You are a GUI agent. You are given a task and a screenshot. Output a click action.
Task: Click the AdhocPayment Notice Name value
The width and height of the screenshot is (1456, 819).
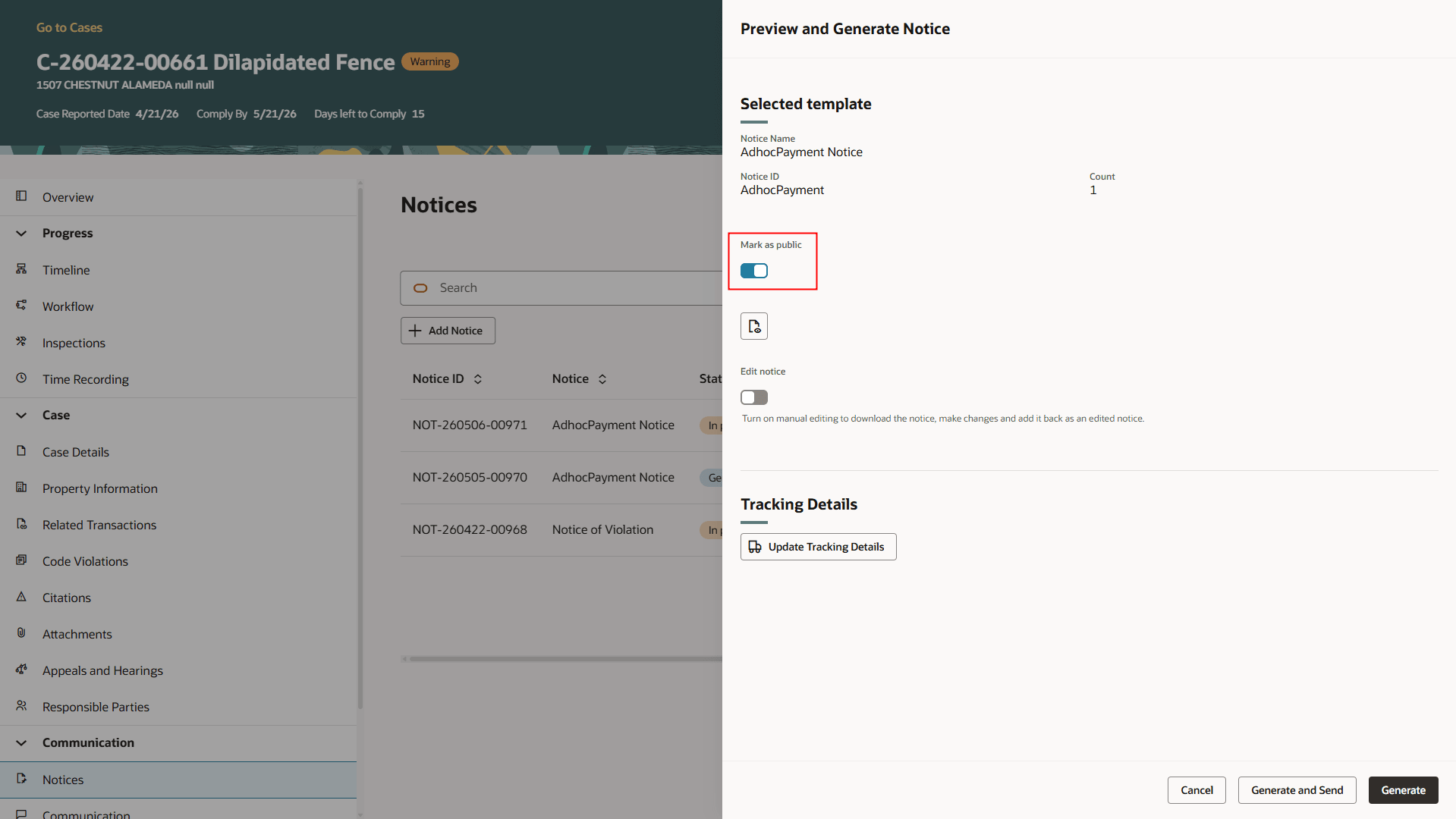pos(801,152)
